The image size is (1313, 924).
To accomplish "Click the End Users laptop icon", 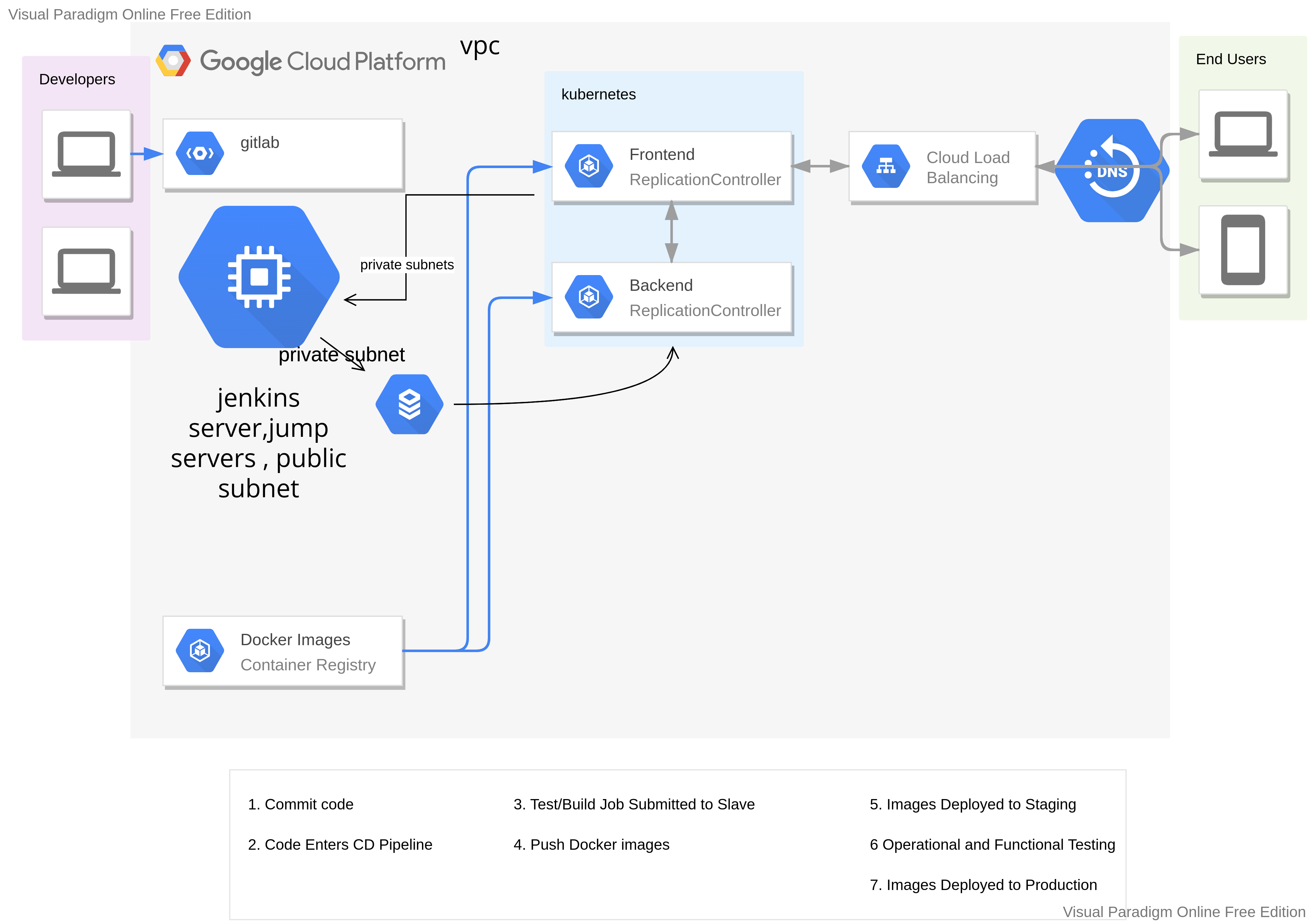I will coord(1243,134).
